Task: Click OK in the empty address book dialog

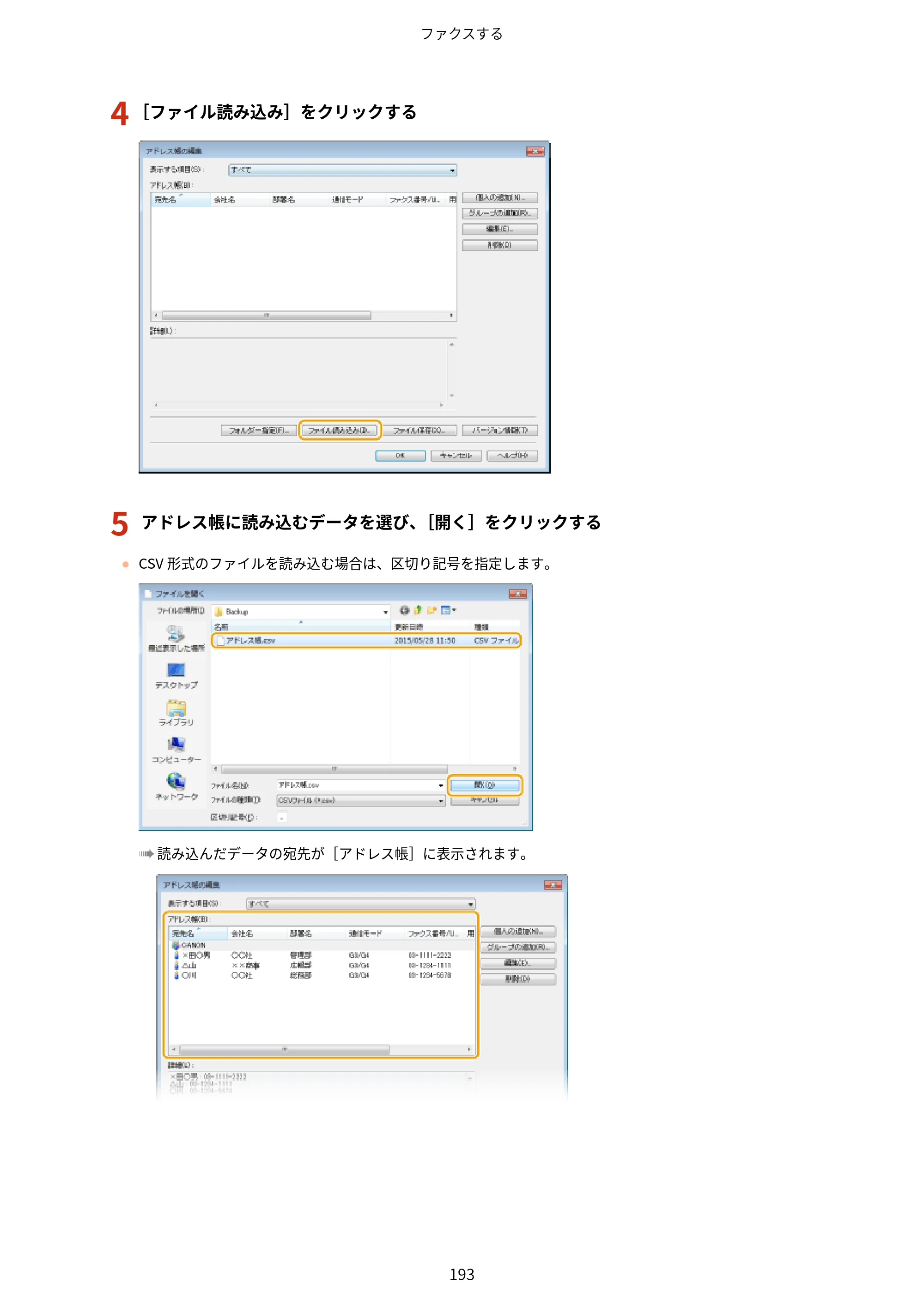Action: (x=400, y=456)
